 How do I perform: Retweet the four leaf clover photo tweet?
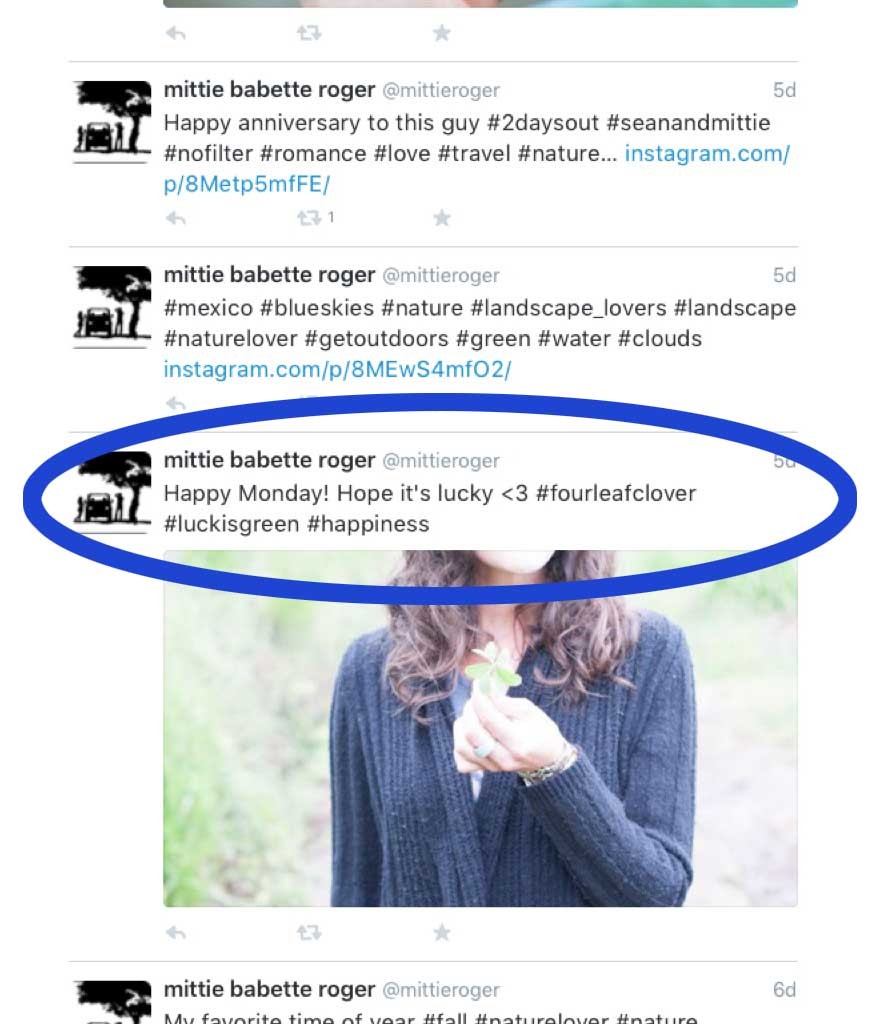309,933
